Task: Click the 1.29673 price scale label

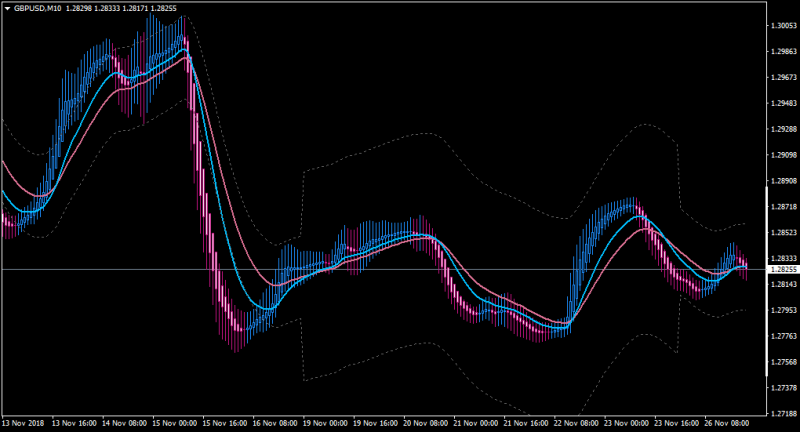Action: click(x=784, y=78)
